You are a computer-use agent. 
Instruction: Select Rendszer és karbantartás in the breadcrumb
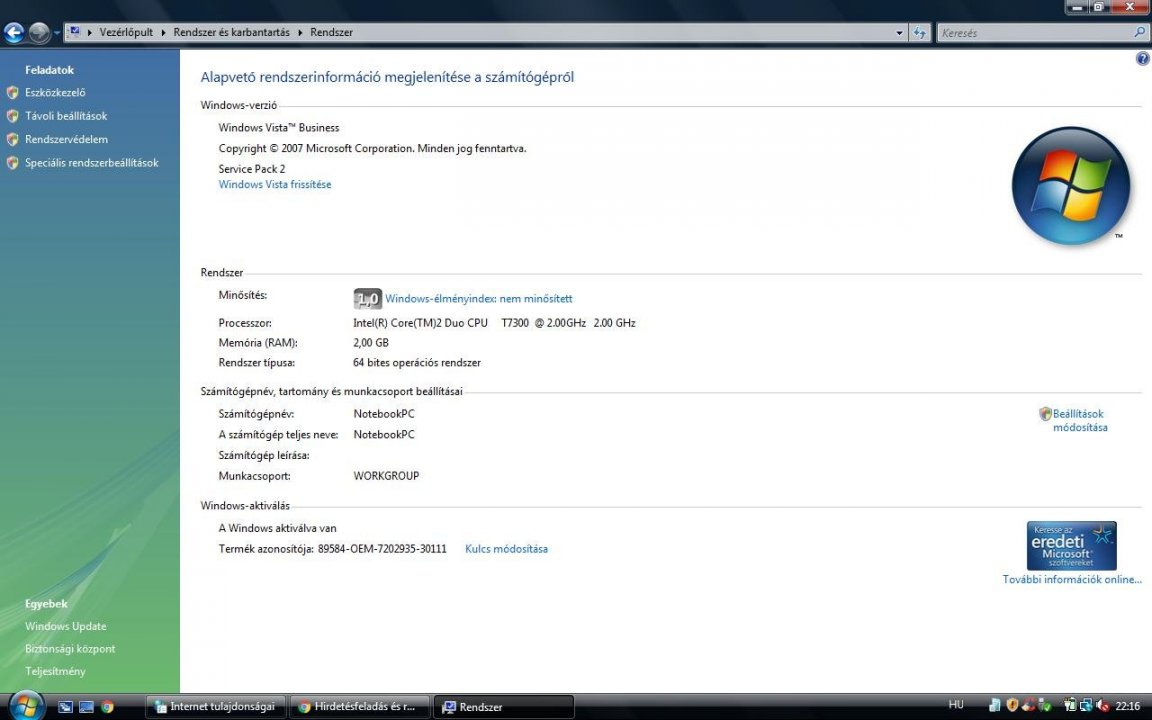click(x=231, y=32)
